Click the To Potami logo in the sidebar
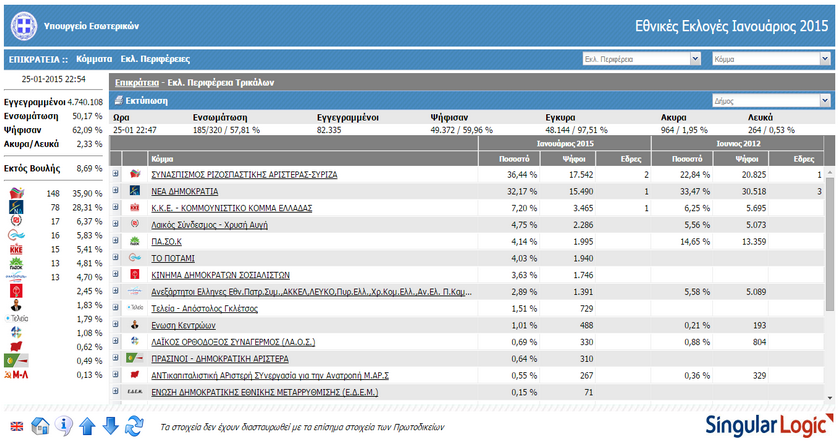840x445 pixels. coord(17,235)
